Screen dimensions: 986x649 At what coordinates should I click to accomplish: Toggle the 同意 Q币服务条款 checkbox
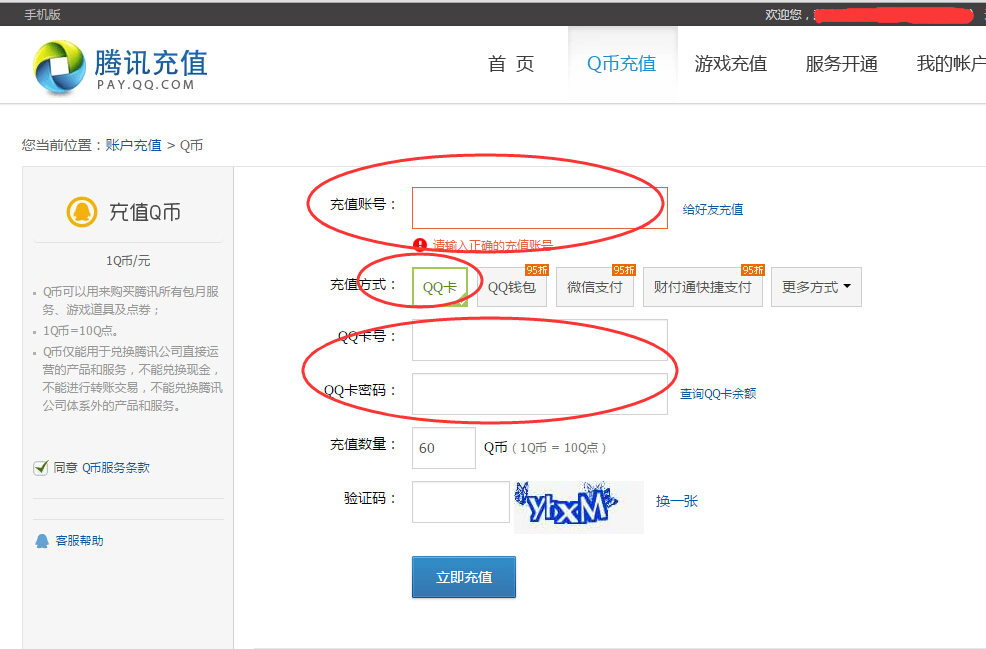(41, 467)
